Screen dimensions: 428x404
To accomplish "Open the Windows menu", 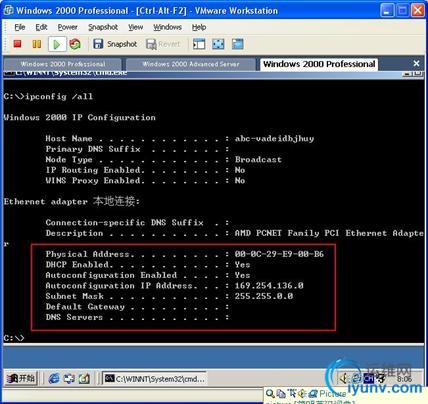I will 167,27.
